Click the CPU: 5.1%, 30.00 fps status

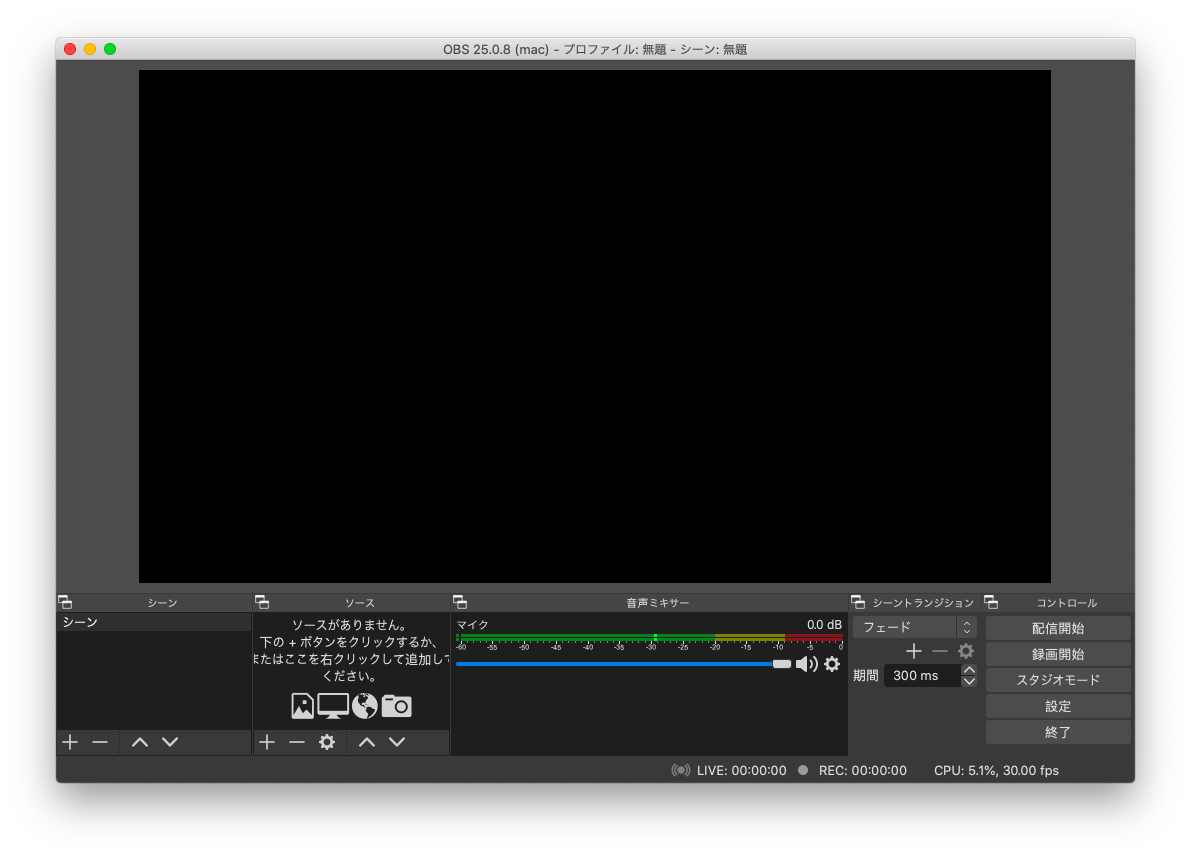pyautogui.click(x=996, y=770)
